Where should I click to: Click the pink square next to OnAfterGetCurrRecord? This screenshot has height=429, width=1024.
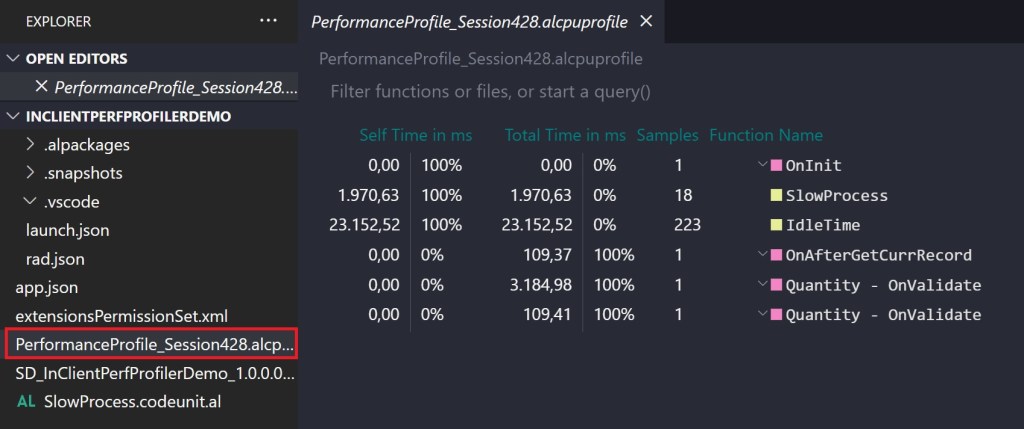coord(774,255)
